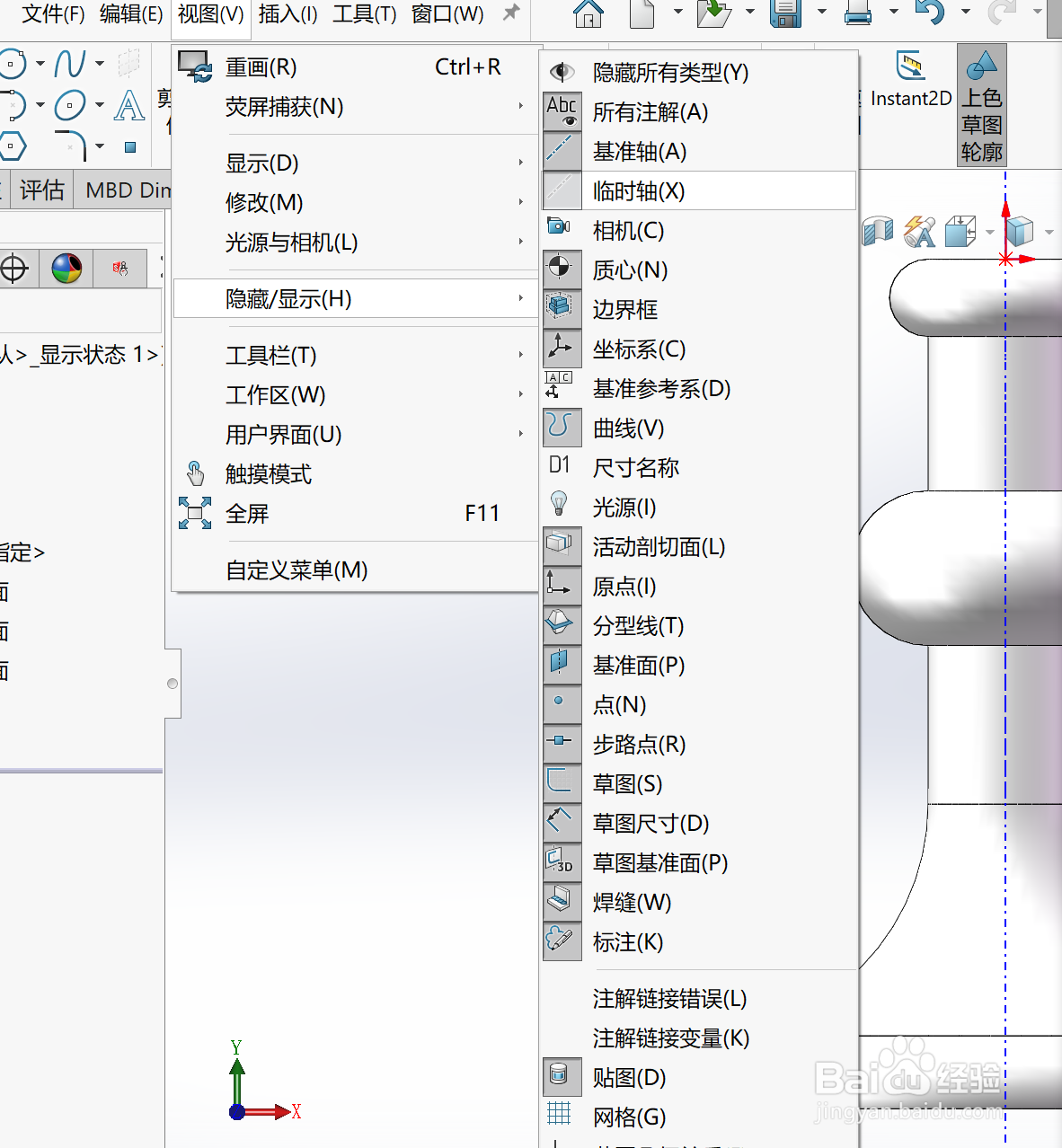Toggle 质心 (Center of Mass) visibility
The height and width of the screenshot is (1148, 1062).
tap(630, 269)
